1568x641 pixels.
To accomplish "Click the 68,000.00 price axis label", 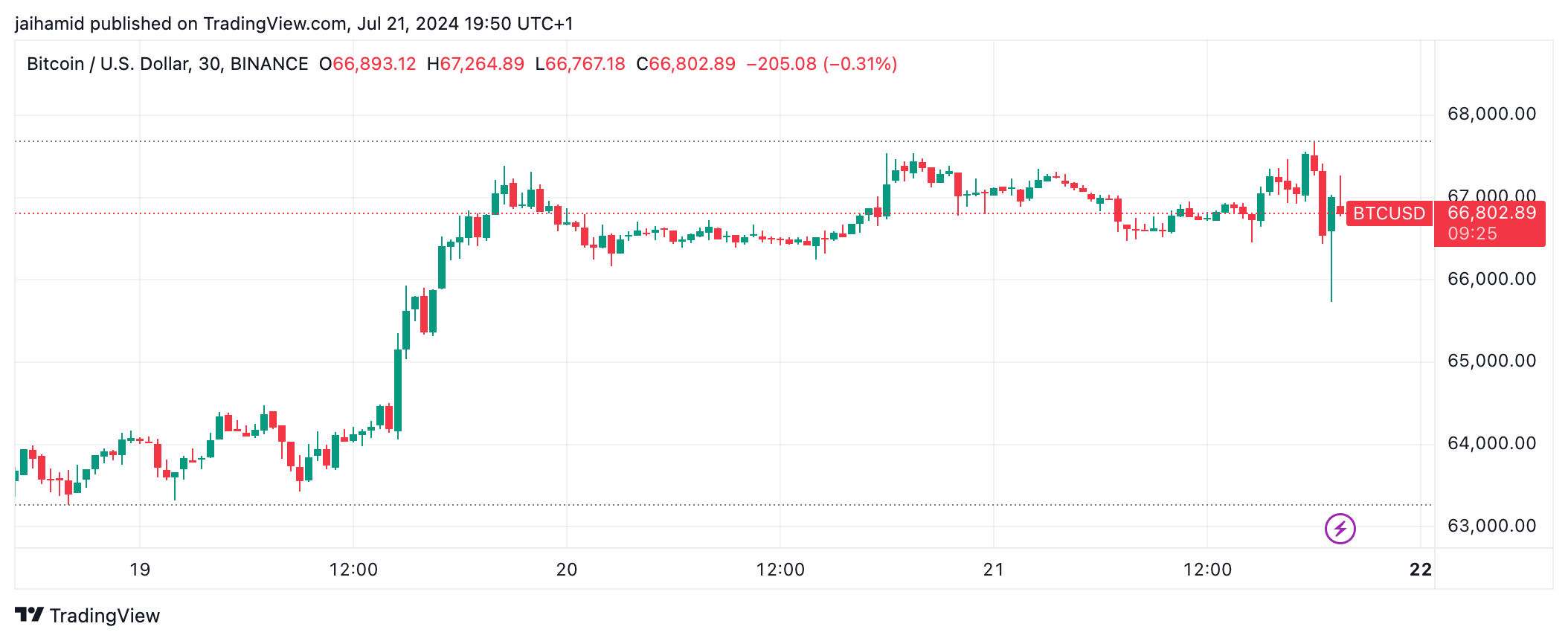I will point(1491,114).
